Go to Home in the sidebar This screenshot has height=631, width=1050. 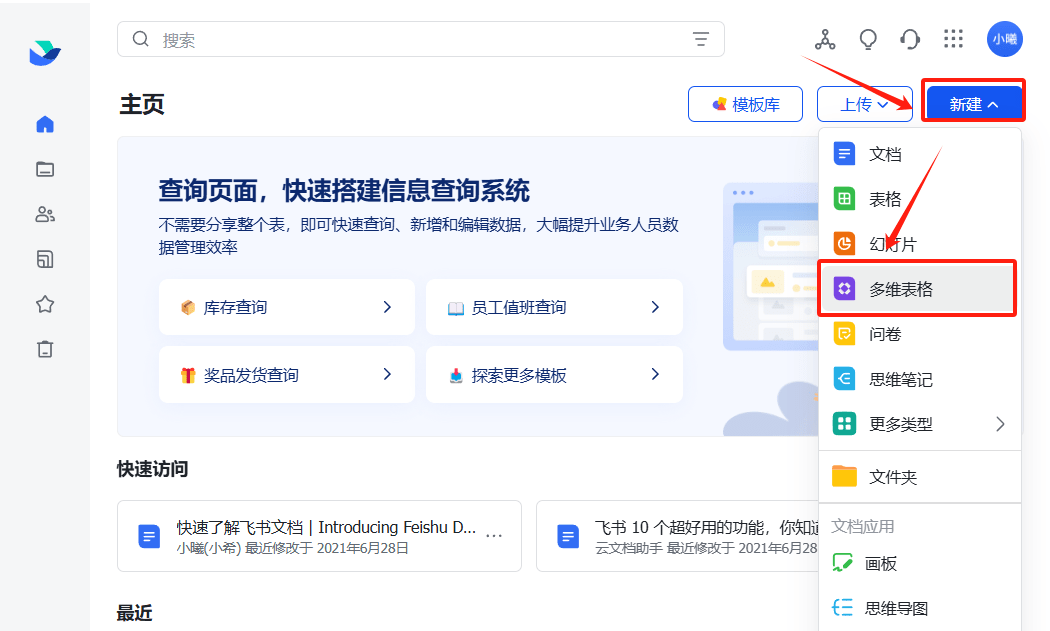coord(45,124)
